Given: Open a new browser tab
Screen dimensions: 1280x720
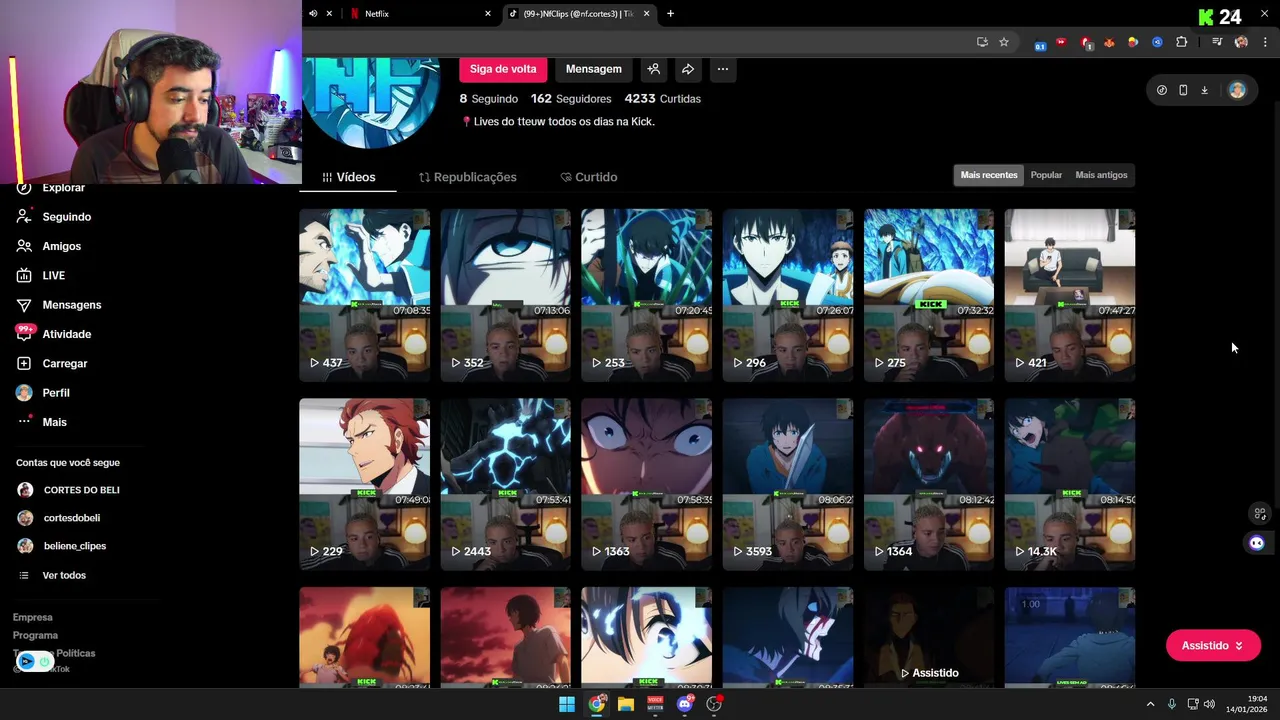Looking at the screenshot, I should 670,14.
